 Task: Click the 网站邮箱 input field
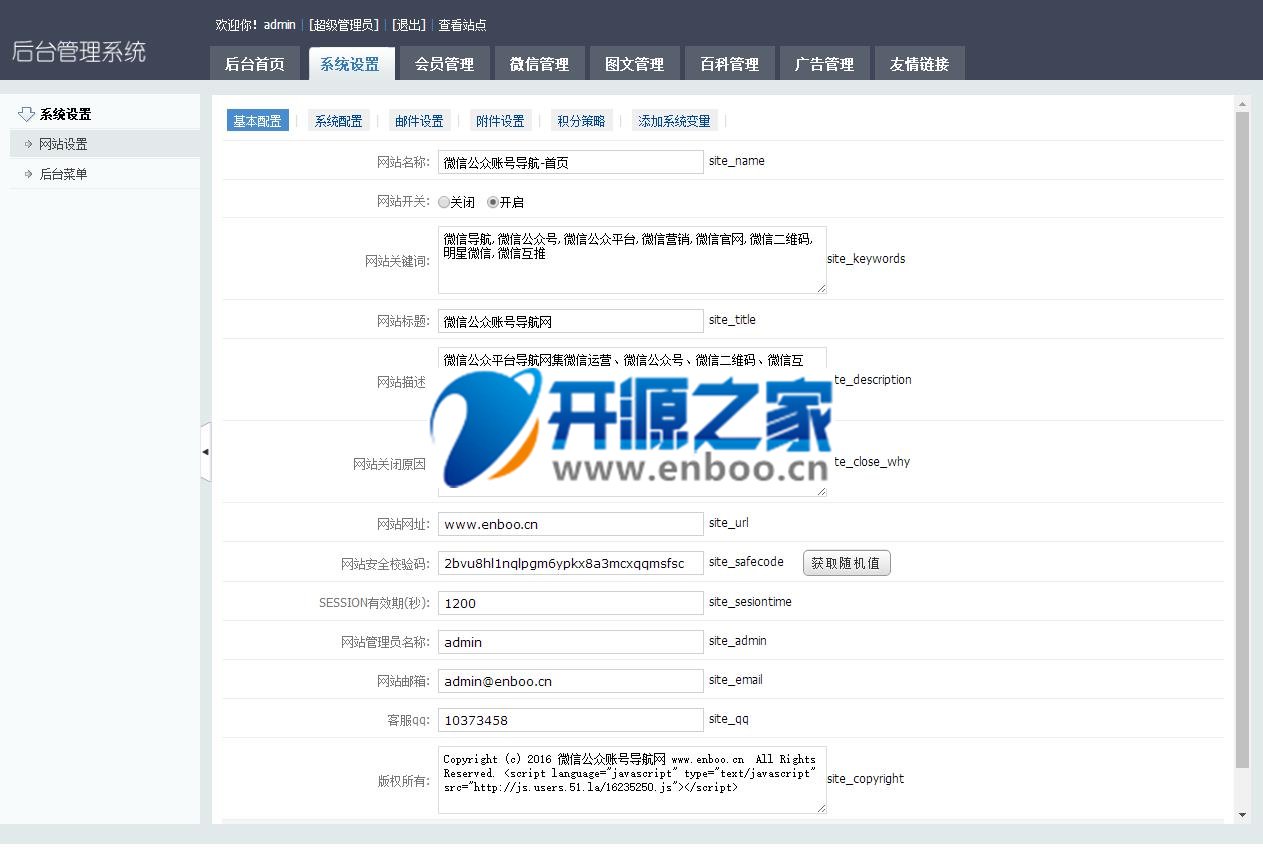(571, 681)
